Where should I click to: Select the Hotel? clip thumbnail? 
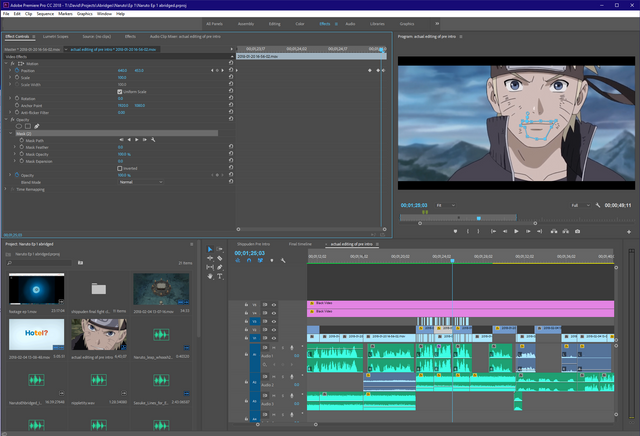[36, 334]
